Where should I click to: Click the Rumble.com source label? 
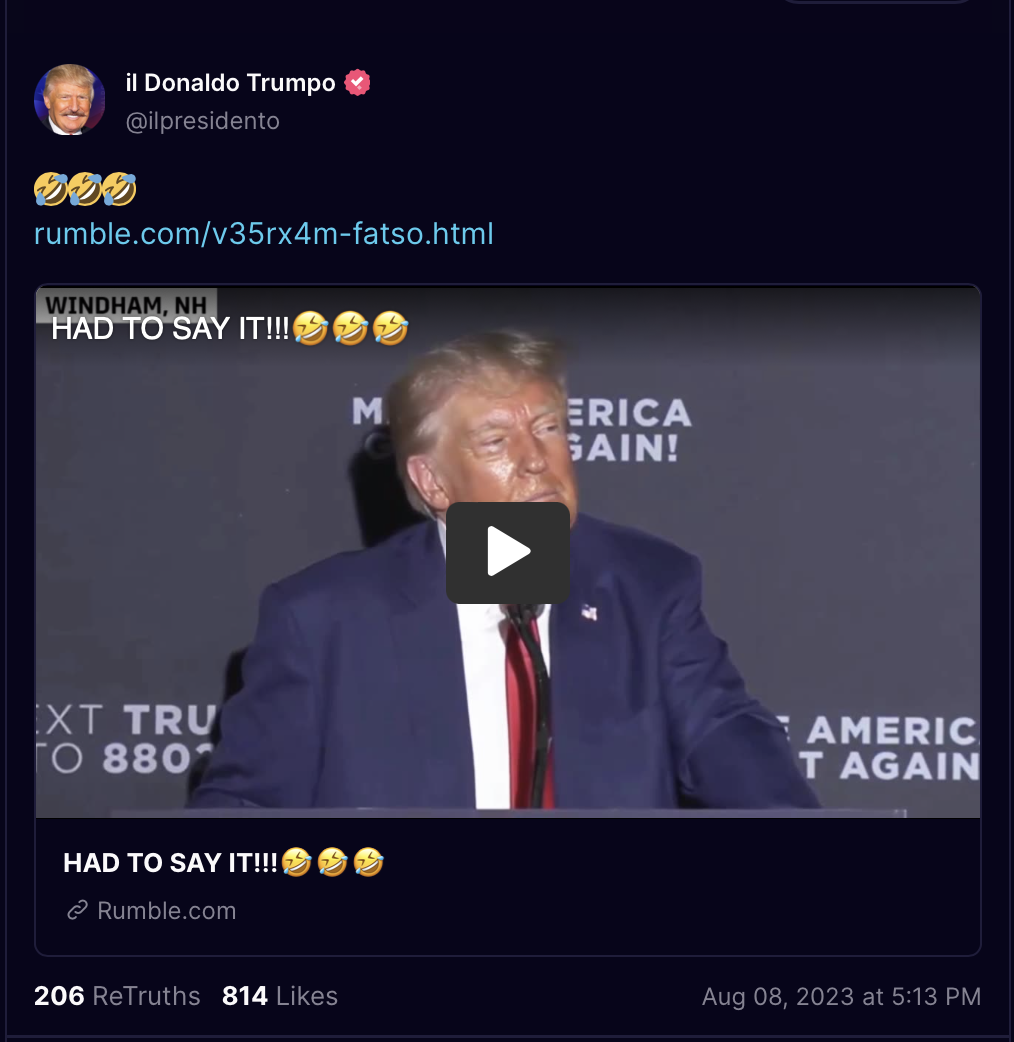[167, 910]
